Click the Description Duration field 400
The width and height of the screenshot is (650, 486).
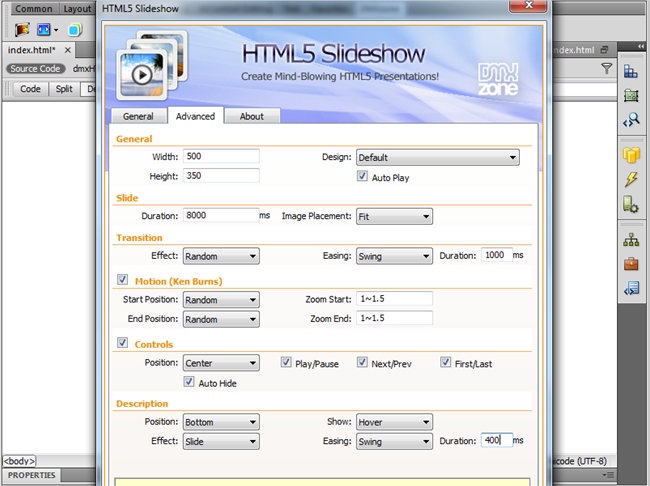tap(497, 440)
